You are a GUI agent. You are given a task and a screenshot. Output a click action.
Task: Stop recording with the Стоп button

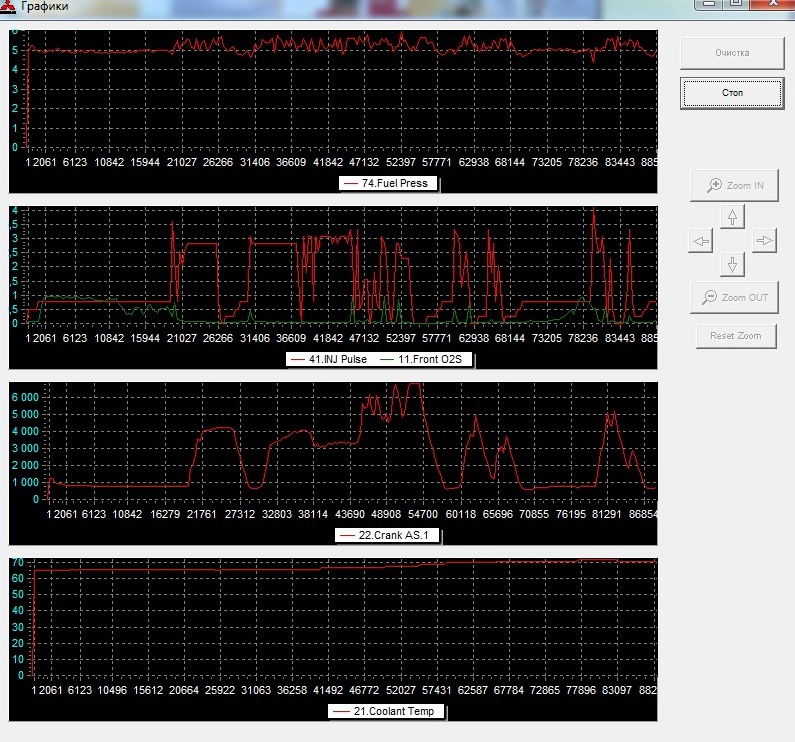[x=732, y=93]
